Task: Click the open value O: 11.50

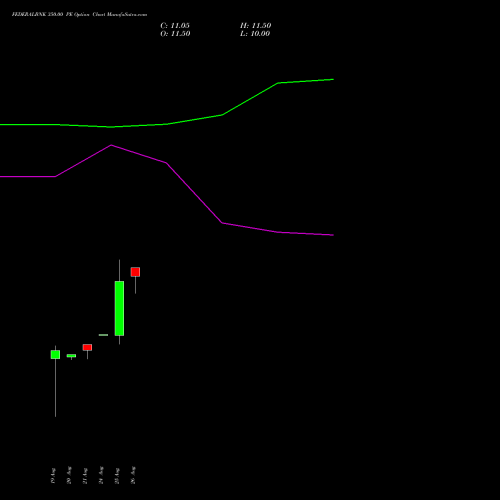Action: 175,34
